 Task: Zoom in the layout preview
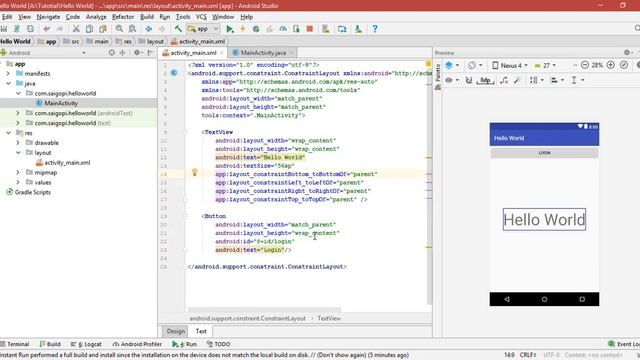611,65
